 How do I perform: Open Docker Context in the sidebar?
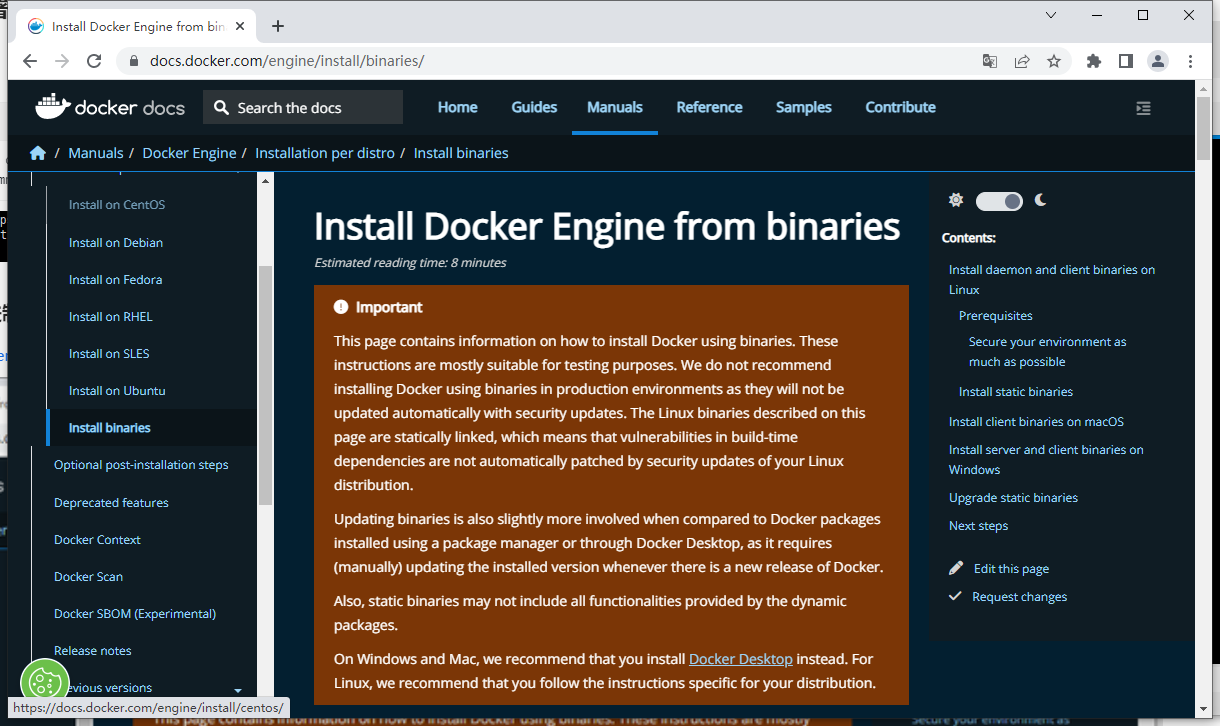pyautogui.click(x=97, y=539)
